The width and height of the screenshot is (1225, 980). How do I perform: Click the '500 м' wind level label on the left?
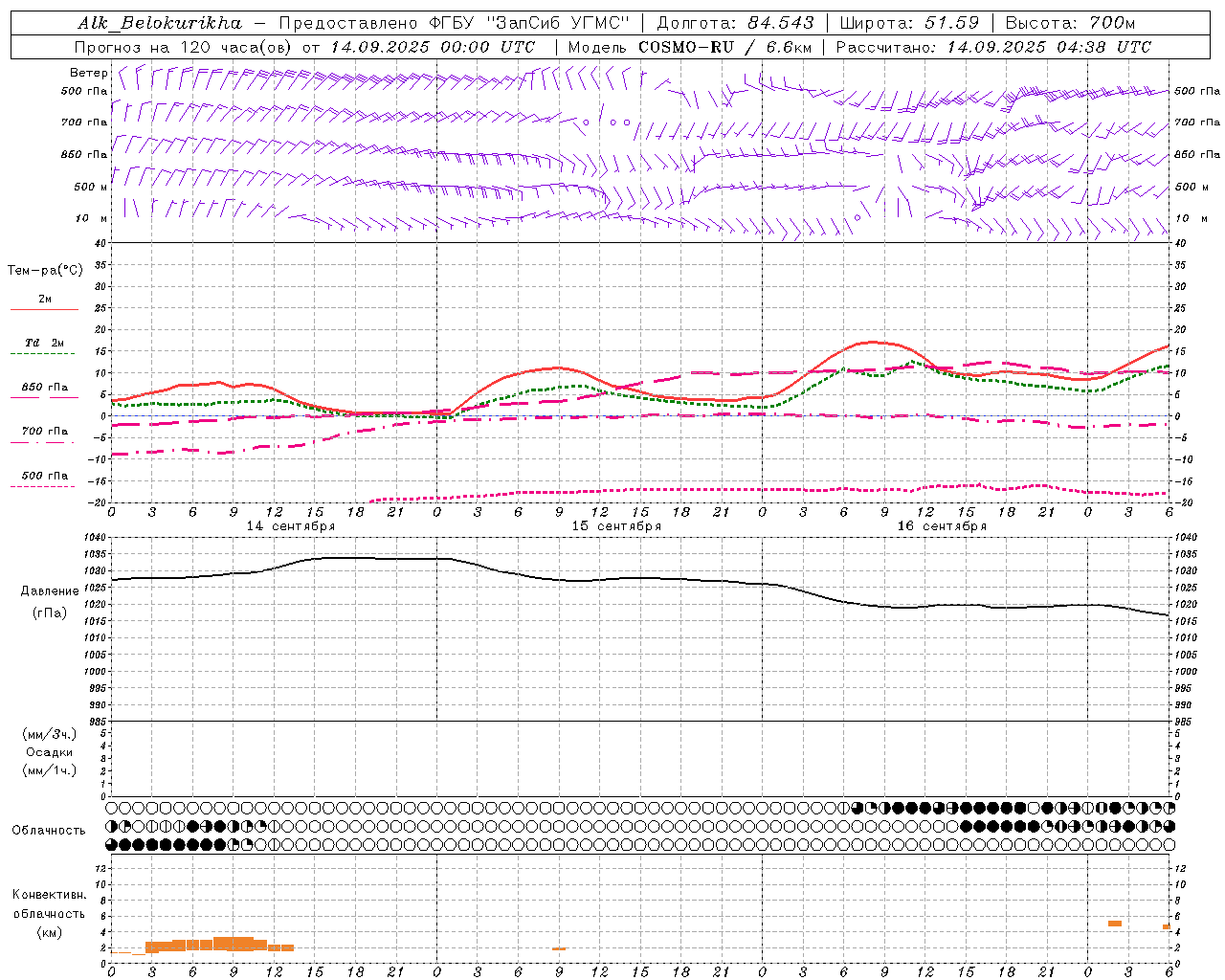pos(91,187)
